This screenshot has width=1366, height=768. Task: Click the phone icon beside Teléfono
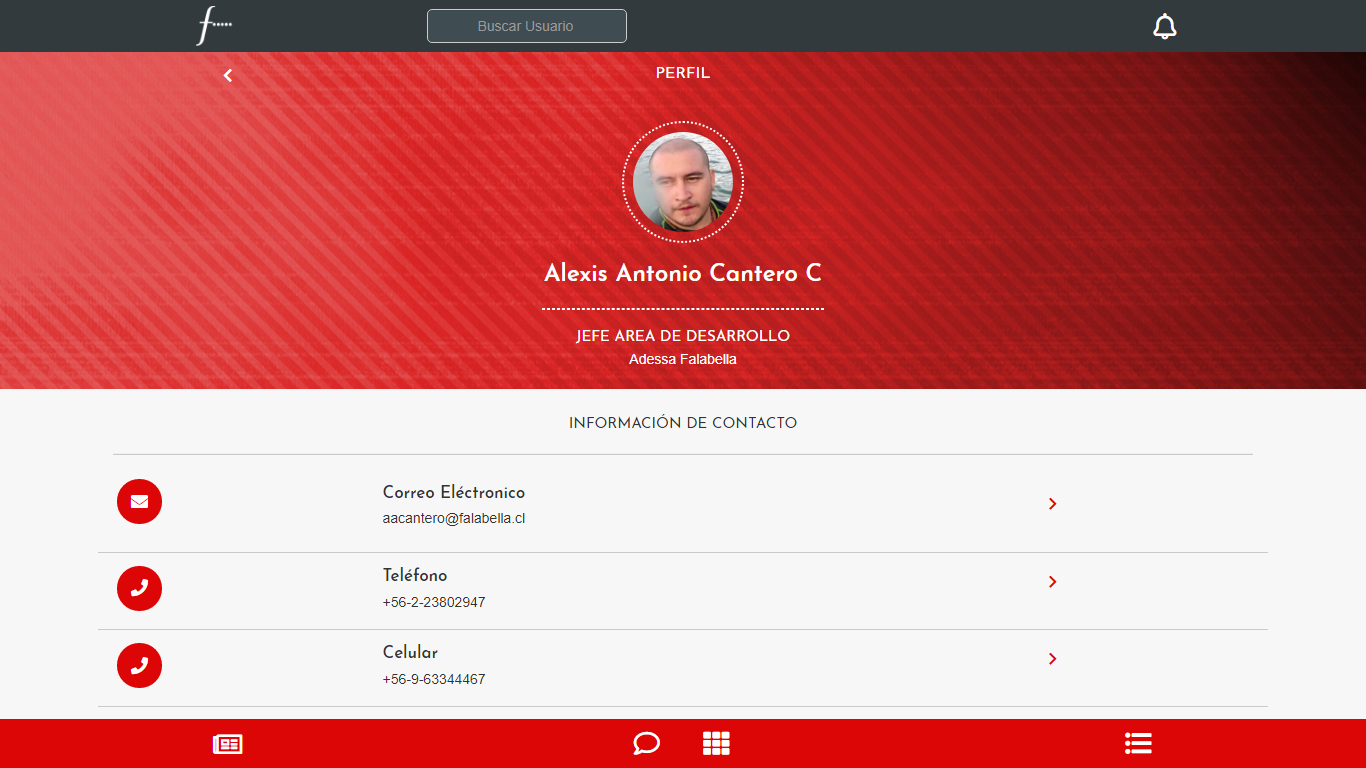click(x=139, y=589)
